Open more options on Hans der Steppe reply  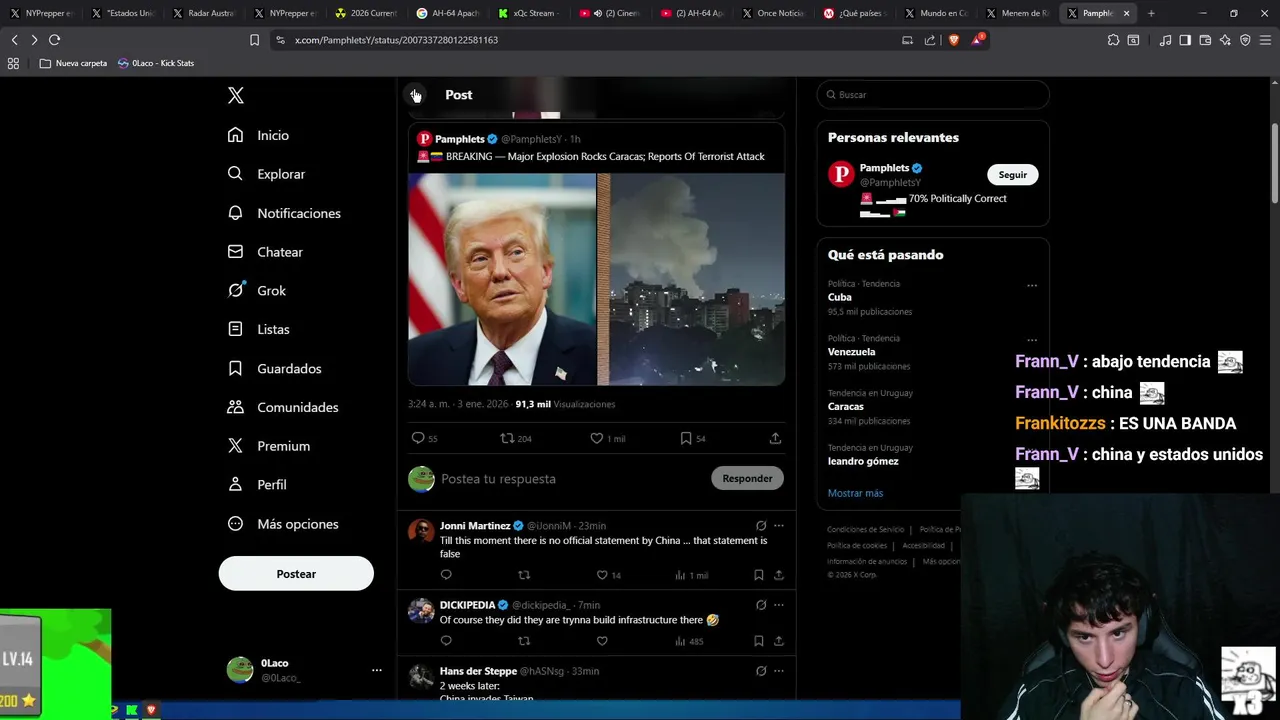pos(779,671)
